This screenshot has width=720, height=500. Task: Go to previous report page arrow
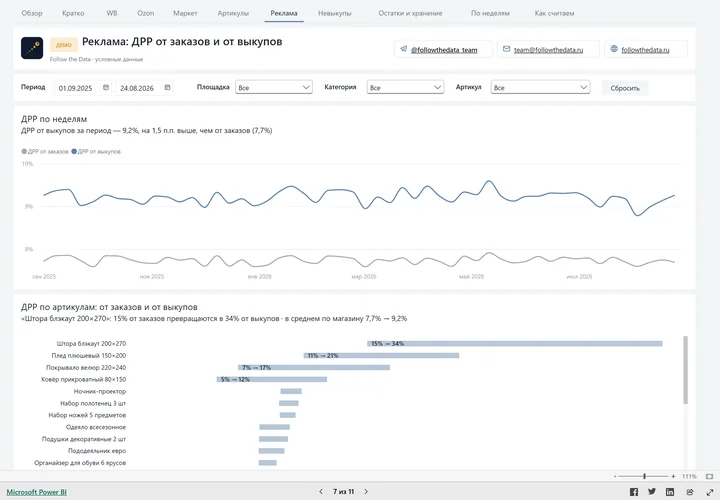(321, 491)
